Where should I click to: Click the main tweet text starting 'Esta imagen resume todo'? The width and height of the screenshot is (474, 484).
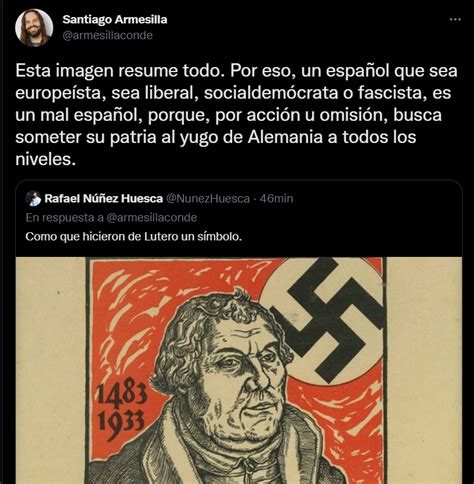click(236, 115)
